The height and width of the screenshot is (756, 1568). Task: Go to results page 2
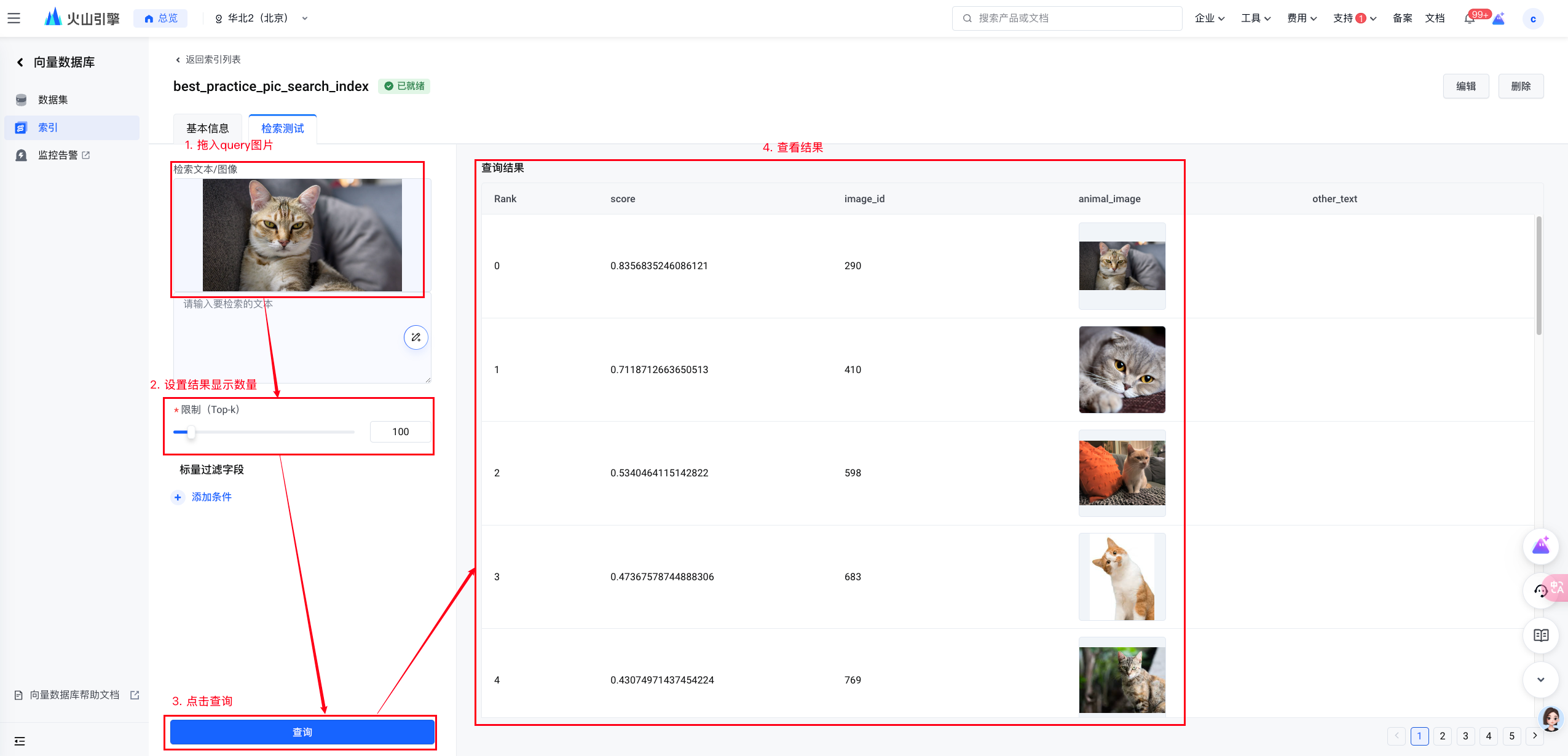tap(1443, 736)
